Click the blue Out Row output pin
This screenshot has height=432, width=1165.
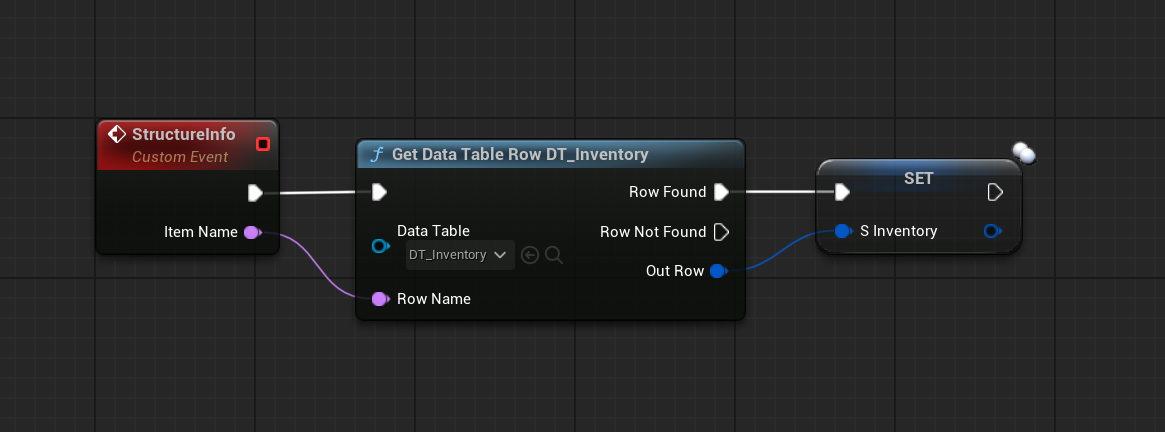tap(718, 271)
